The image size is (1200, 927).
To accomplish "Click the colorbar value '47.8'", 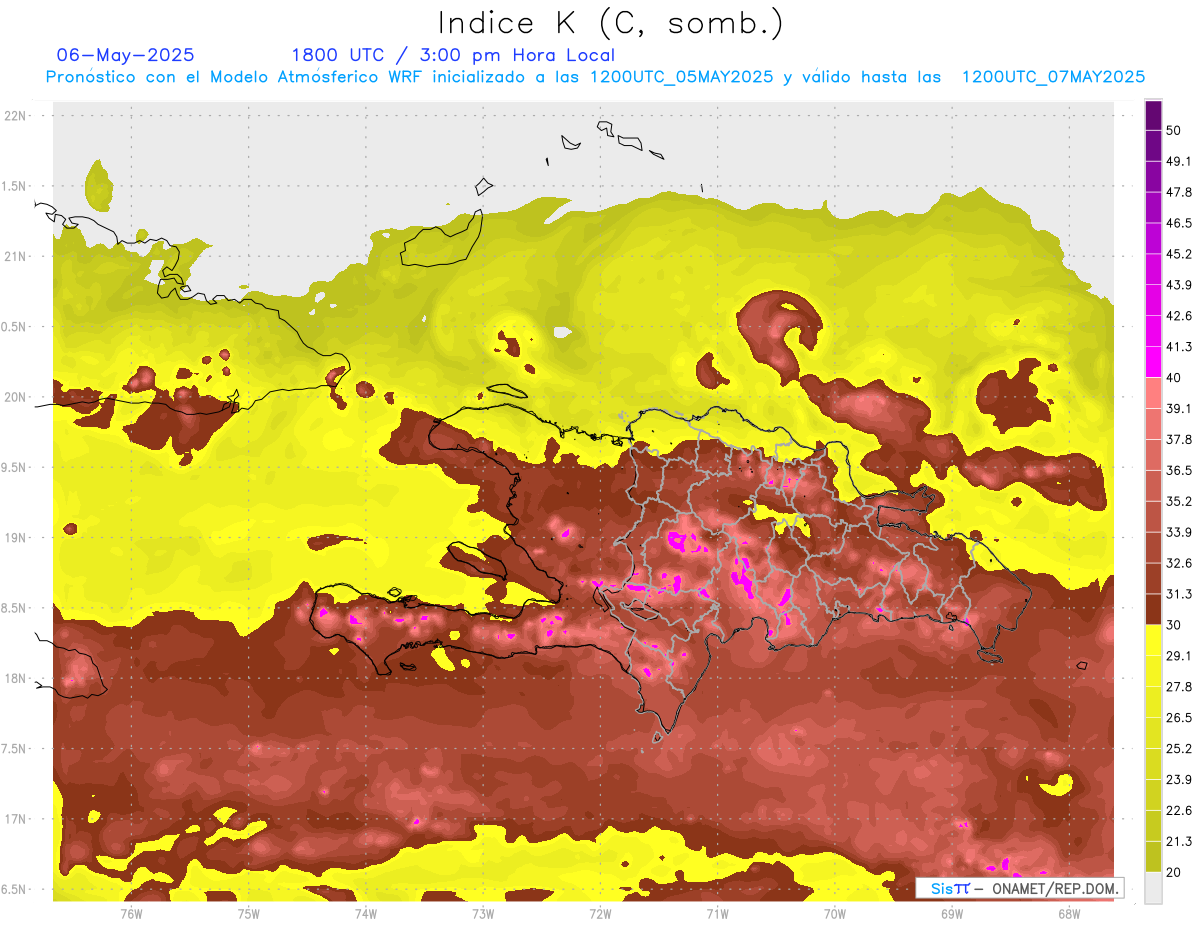I will 1178,193.
